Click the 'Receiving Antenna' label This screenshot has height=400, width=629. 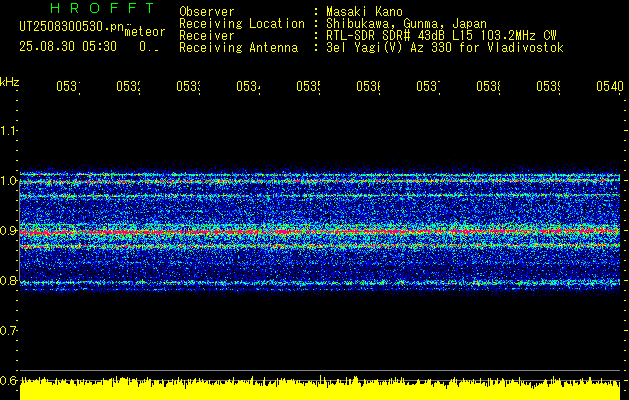point(238,48)
